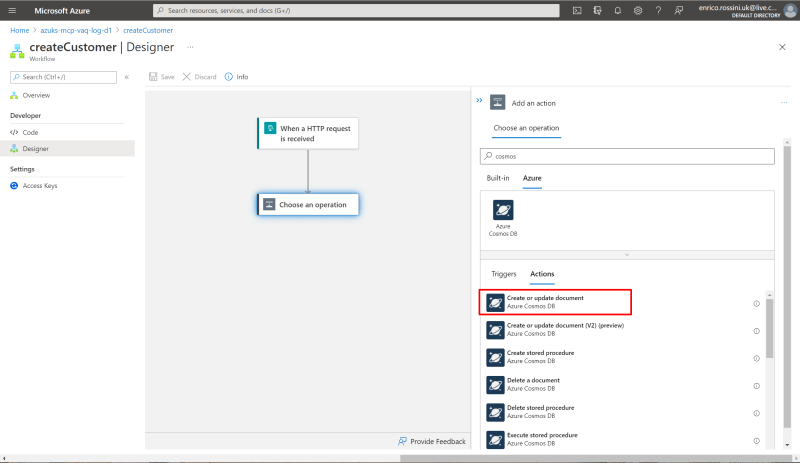Switch to the Built-in tab
The height and width of the screenshot is (463, 800).
pyautogui.click(x=497, y=178)
